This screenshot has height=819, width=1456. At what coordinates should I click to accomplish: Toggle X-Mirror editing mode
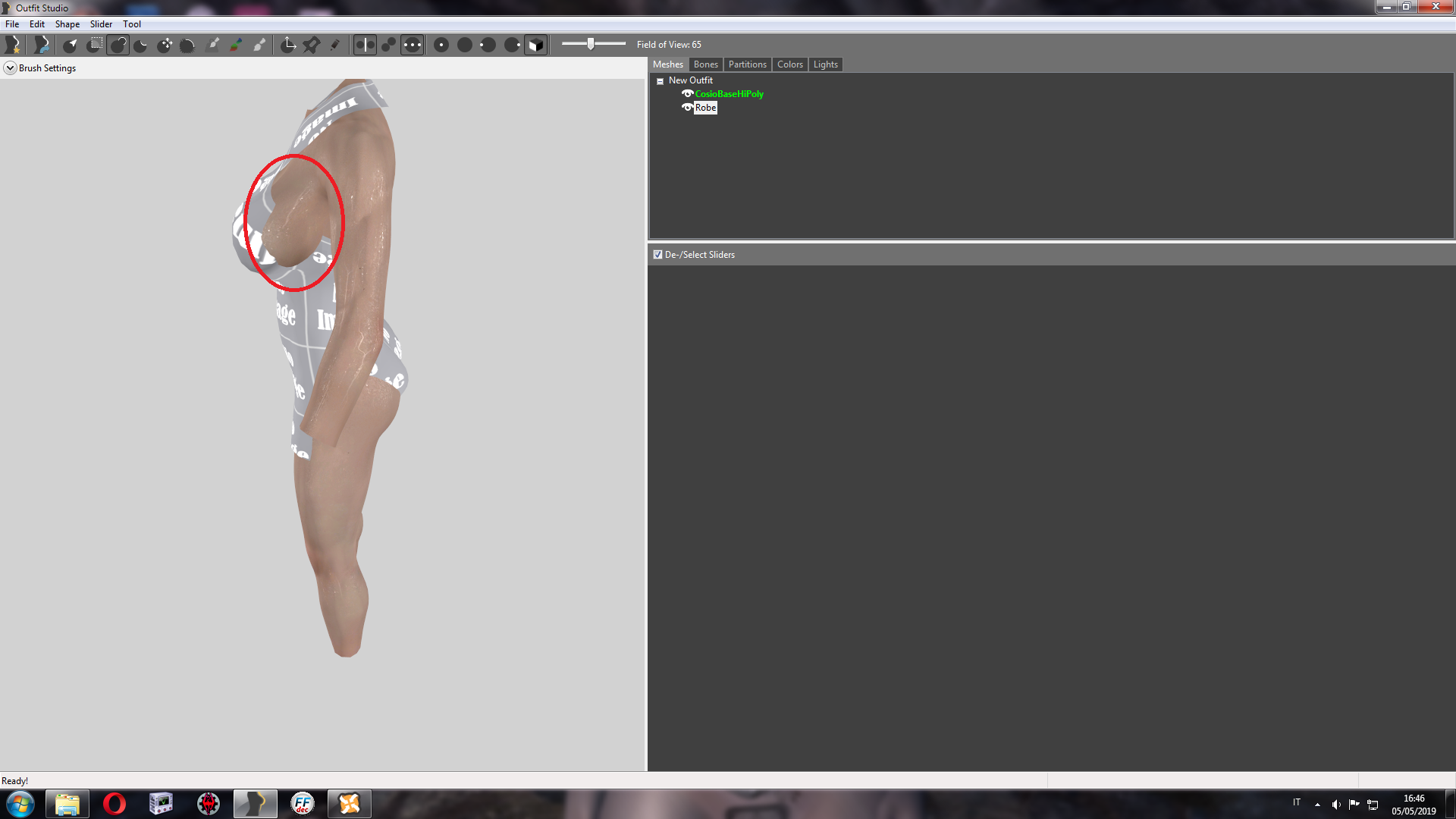(x=365, y=45)
